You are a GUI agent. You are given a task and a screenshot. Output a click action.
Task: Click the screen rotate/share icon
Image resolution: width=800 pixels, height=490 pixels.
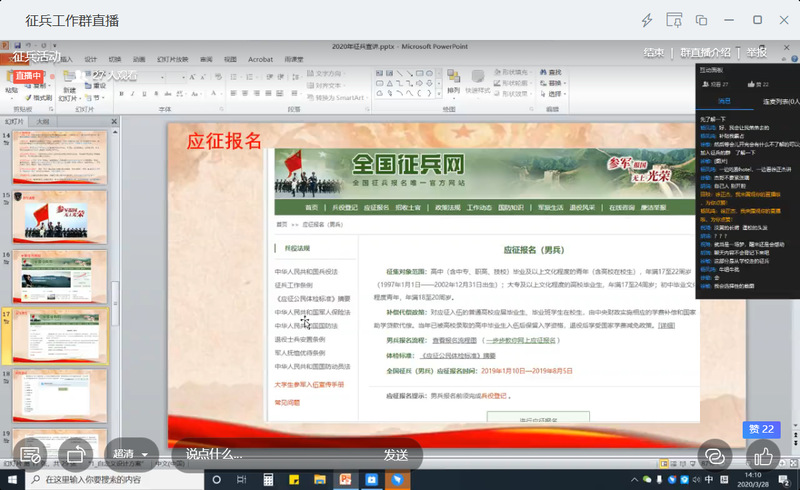(75, 454)
